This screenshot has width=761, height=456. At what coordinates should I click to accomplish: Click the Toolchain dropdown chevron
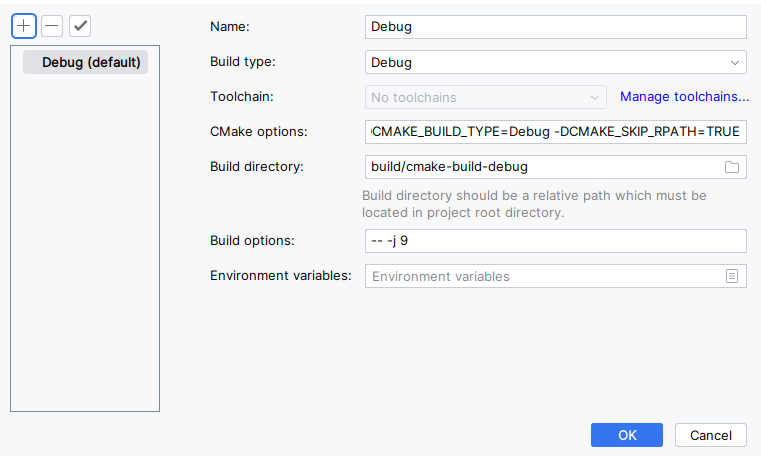pos(595,98)
